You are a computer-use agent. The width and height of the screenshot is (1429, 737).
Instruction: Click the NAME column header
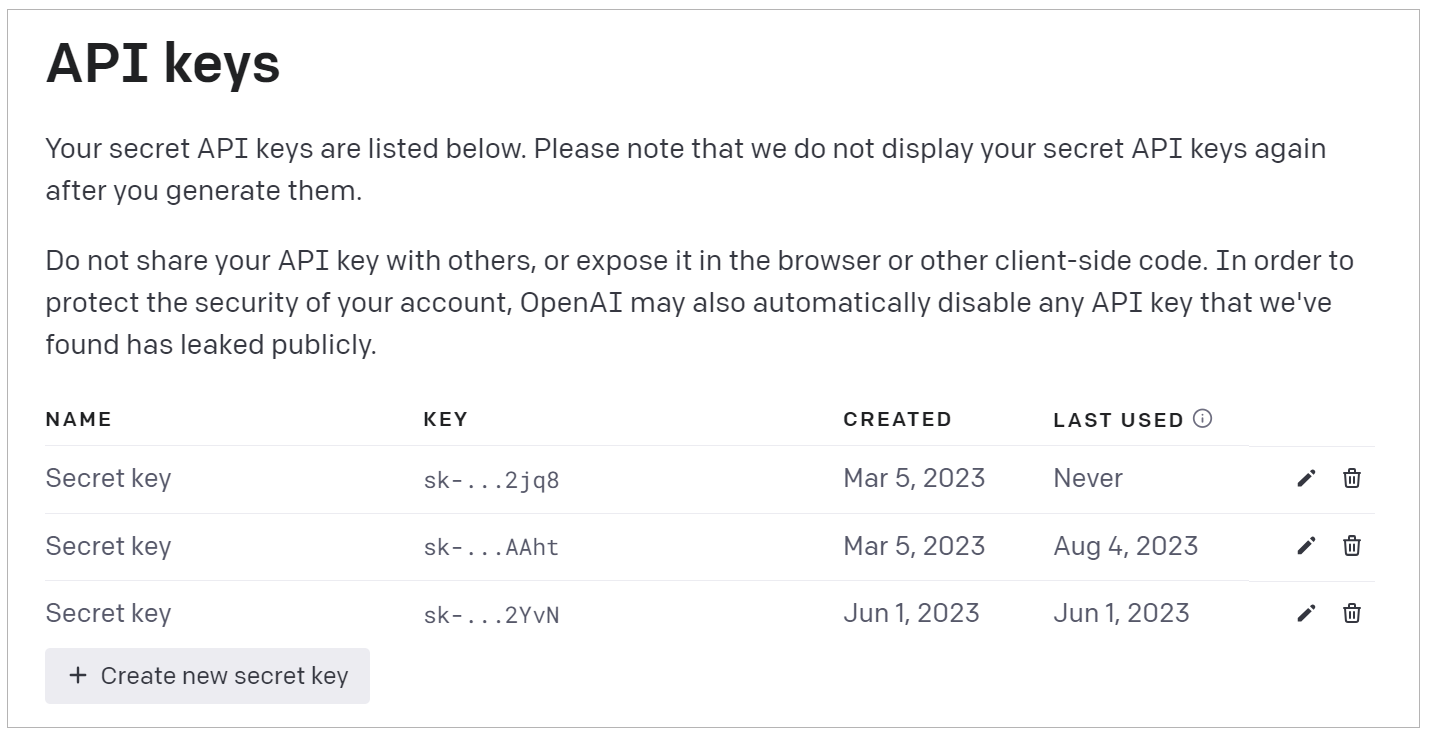[x=79, y=419]
